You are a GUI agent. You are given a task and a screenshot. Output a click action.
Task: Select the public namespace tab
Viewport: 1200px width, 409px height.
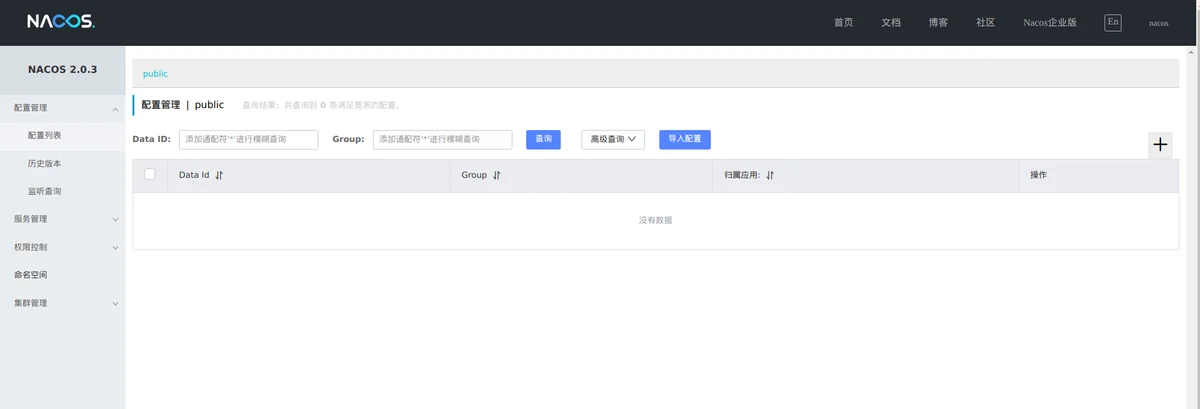(155, 74)
